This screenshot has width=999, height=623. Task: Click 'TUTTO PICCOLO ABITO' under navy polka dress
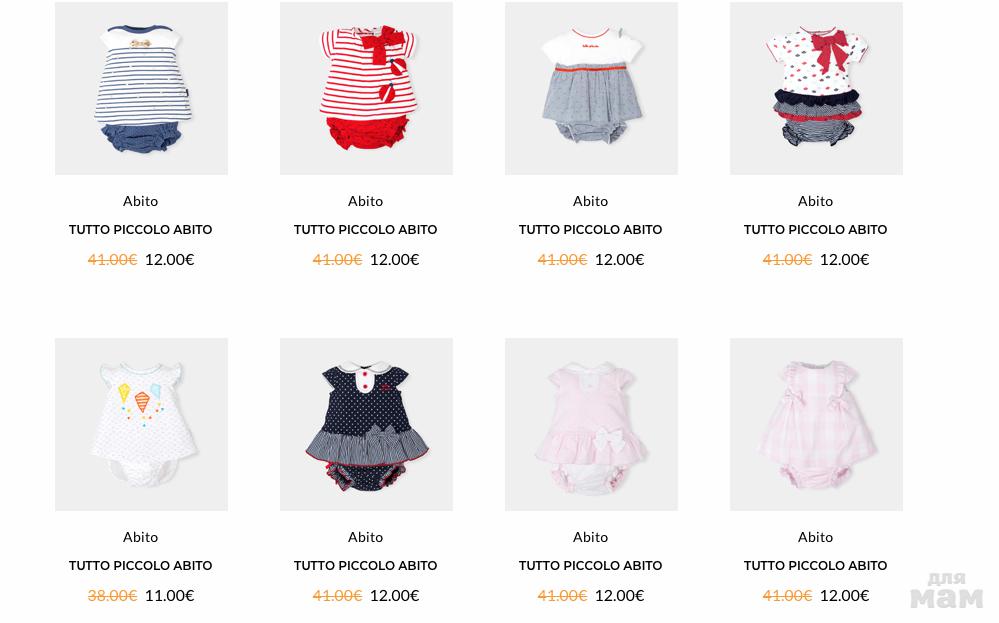click(366, 566)
